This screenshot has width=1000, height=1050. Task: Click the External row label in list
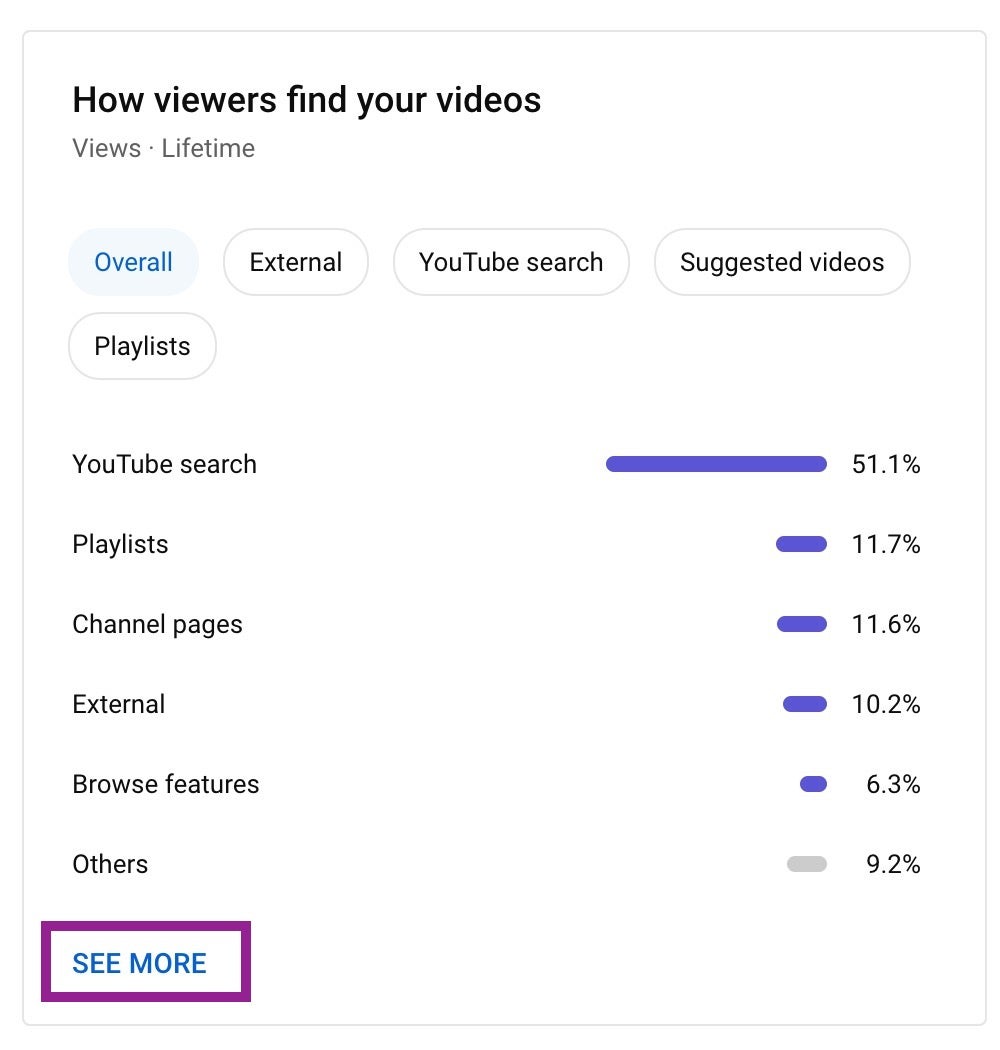click(118, 704)
